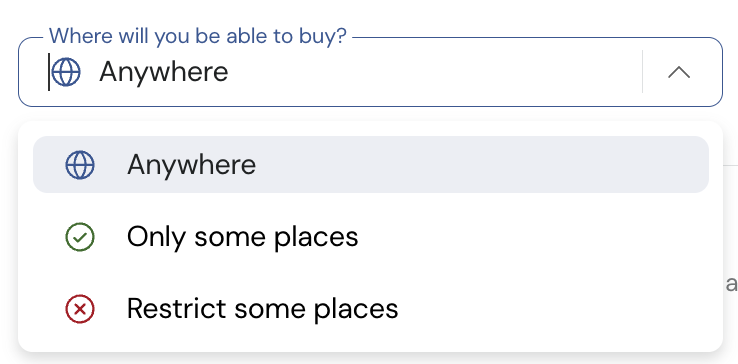Click the divider line beside the chevron
This screenshot has height=364, width=738.
642,72
